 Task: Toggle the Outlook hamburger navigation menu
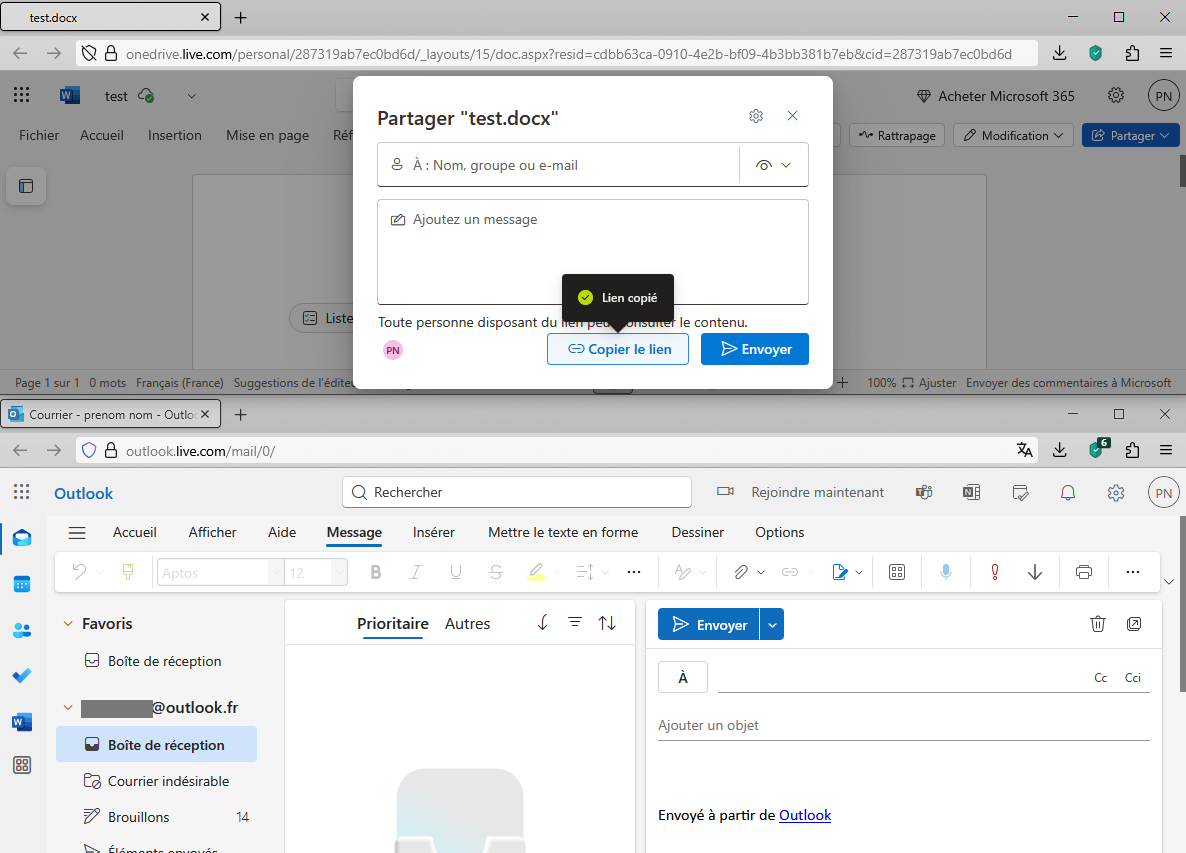pyautogui.click(x=77, y=533)
